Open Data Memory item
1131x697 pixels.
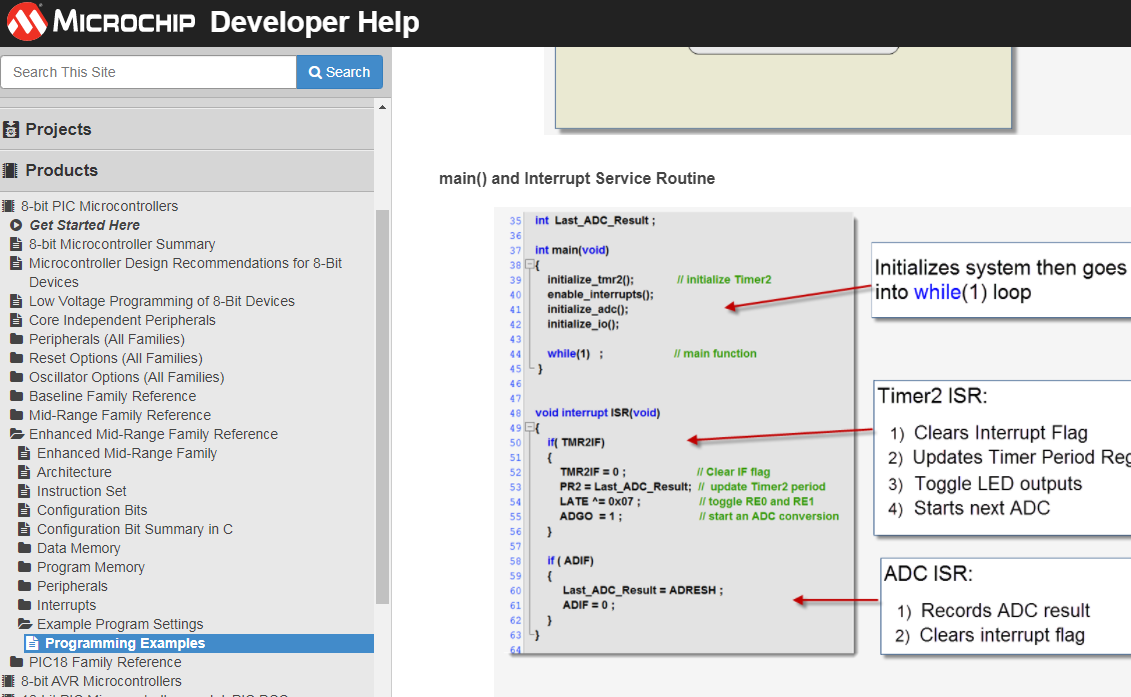79,548
